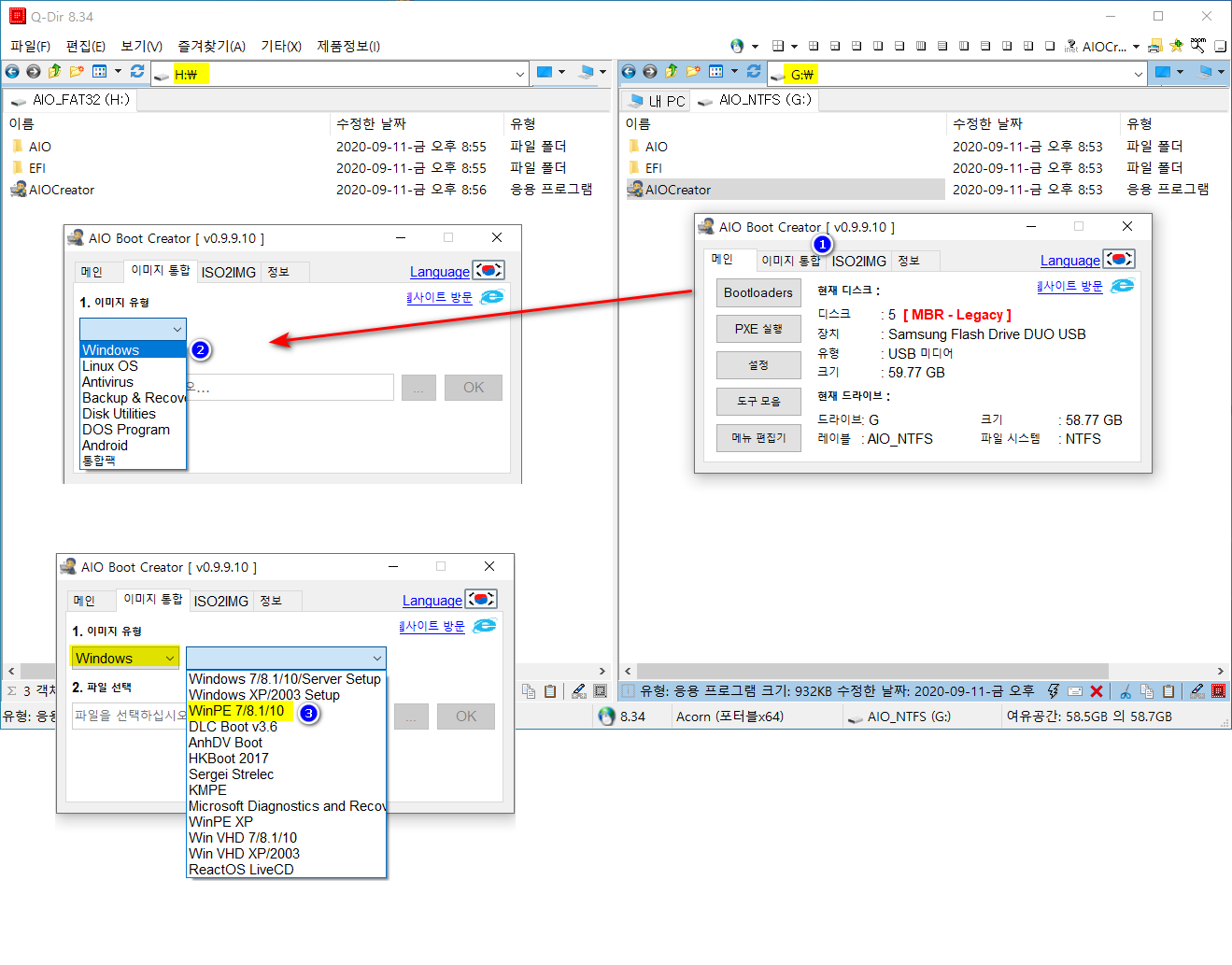Select DLC Boot v3.6 in dropdown list
This screenshot has width=1232, height=965.
[x=286, y=727]
